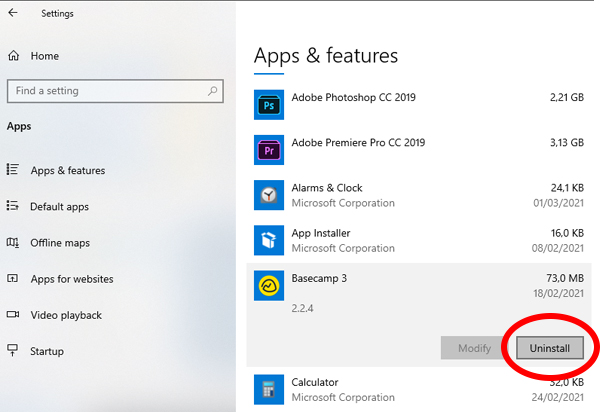
Task: Go to Apps for websites
Action: (x=72, y=279)
